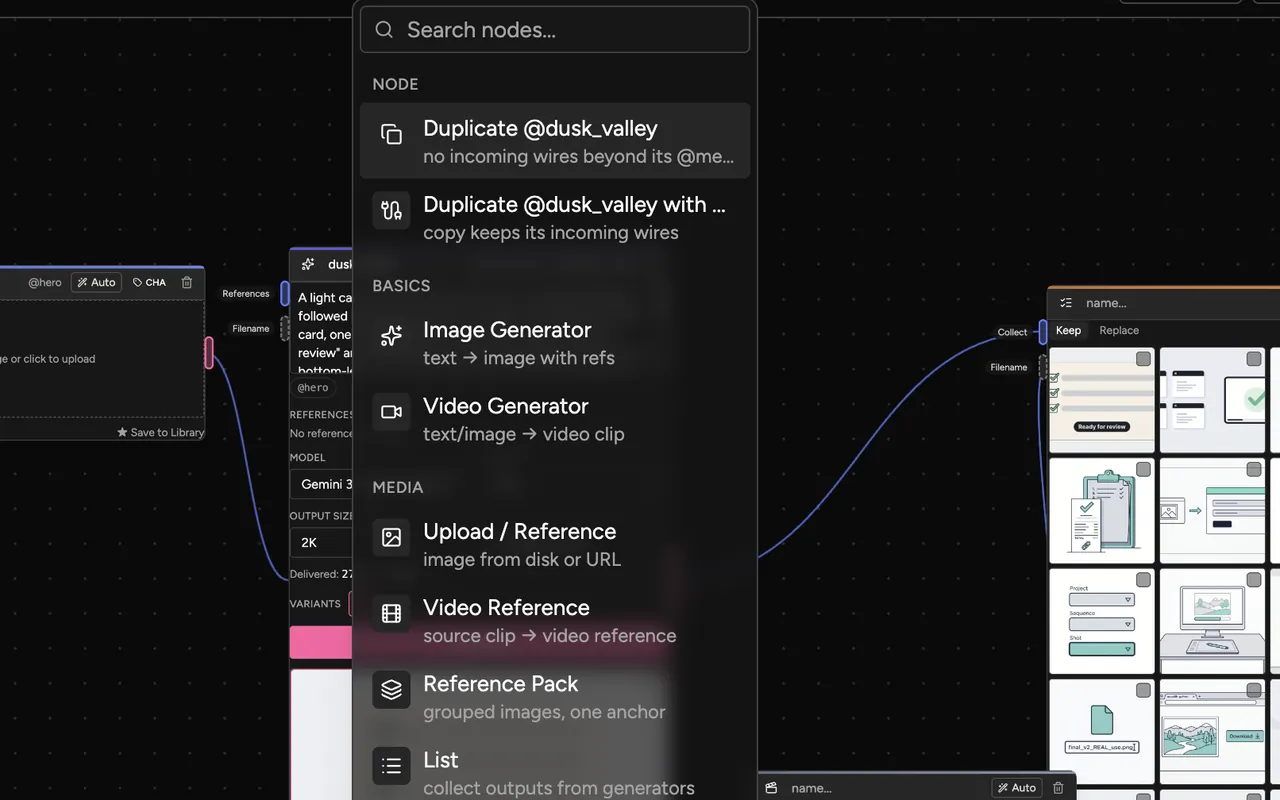The height and width of the screenshot is (800, 1280).
Task: Tick checkbox on image-to-form arrow thumbnail
Action: [1253, 469]
